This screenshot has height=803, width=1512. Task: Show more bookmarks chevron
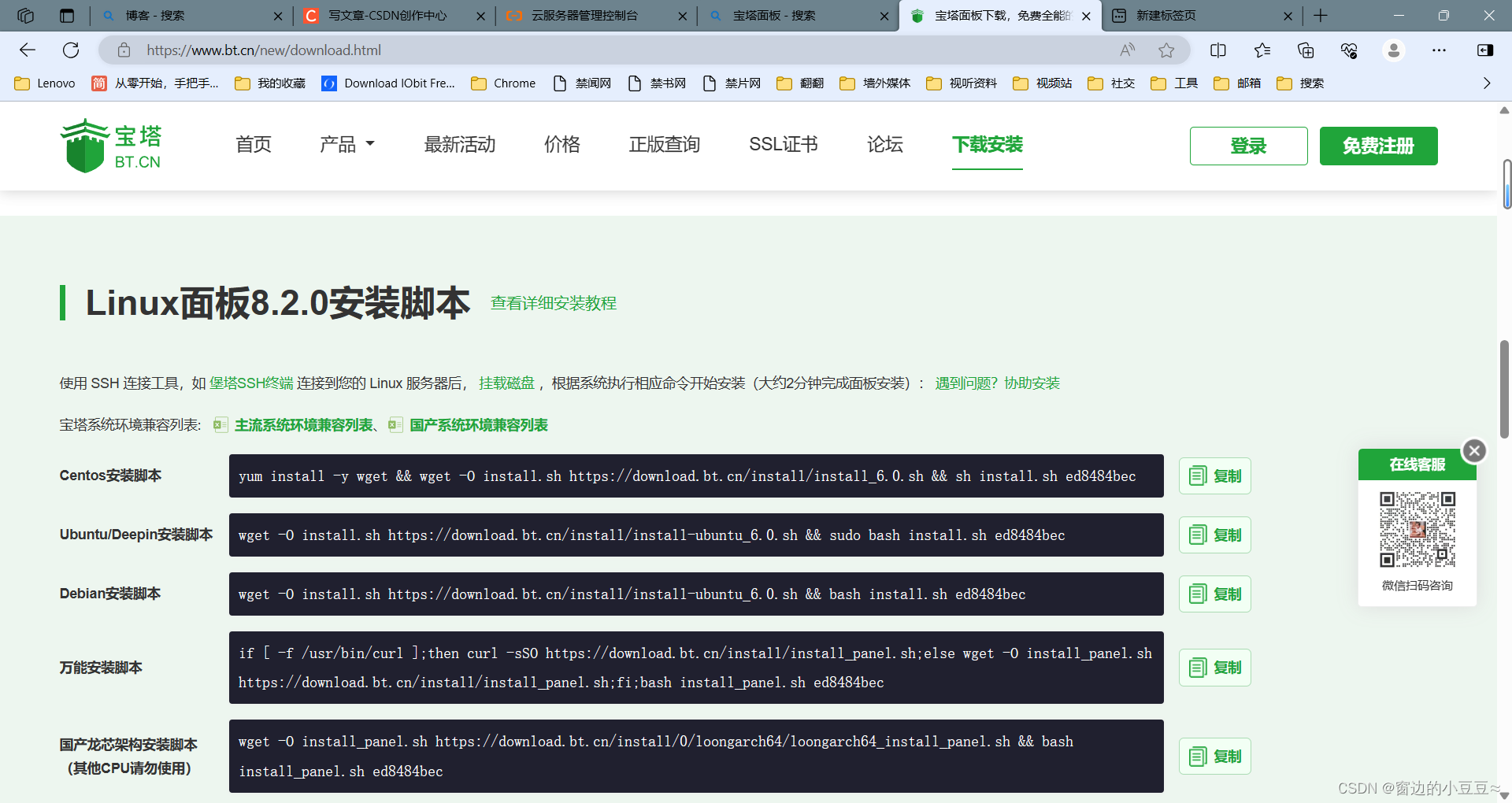point(1487,83)
